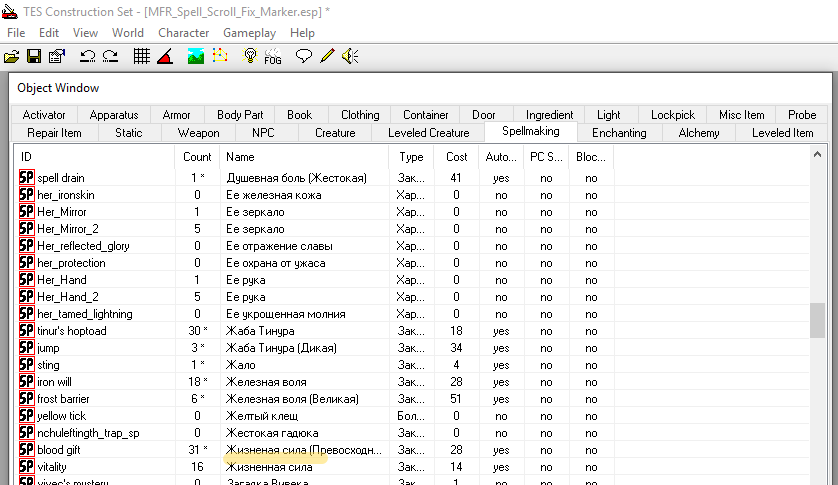Switch to the Lockpick tab

[x=673, y=115]
